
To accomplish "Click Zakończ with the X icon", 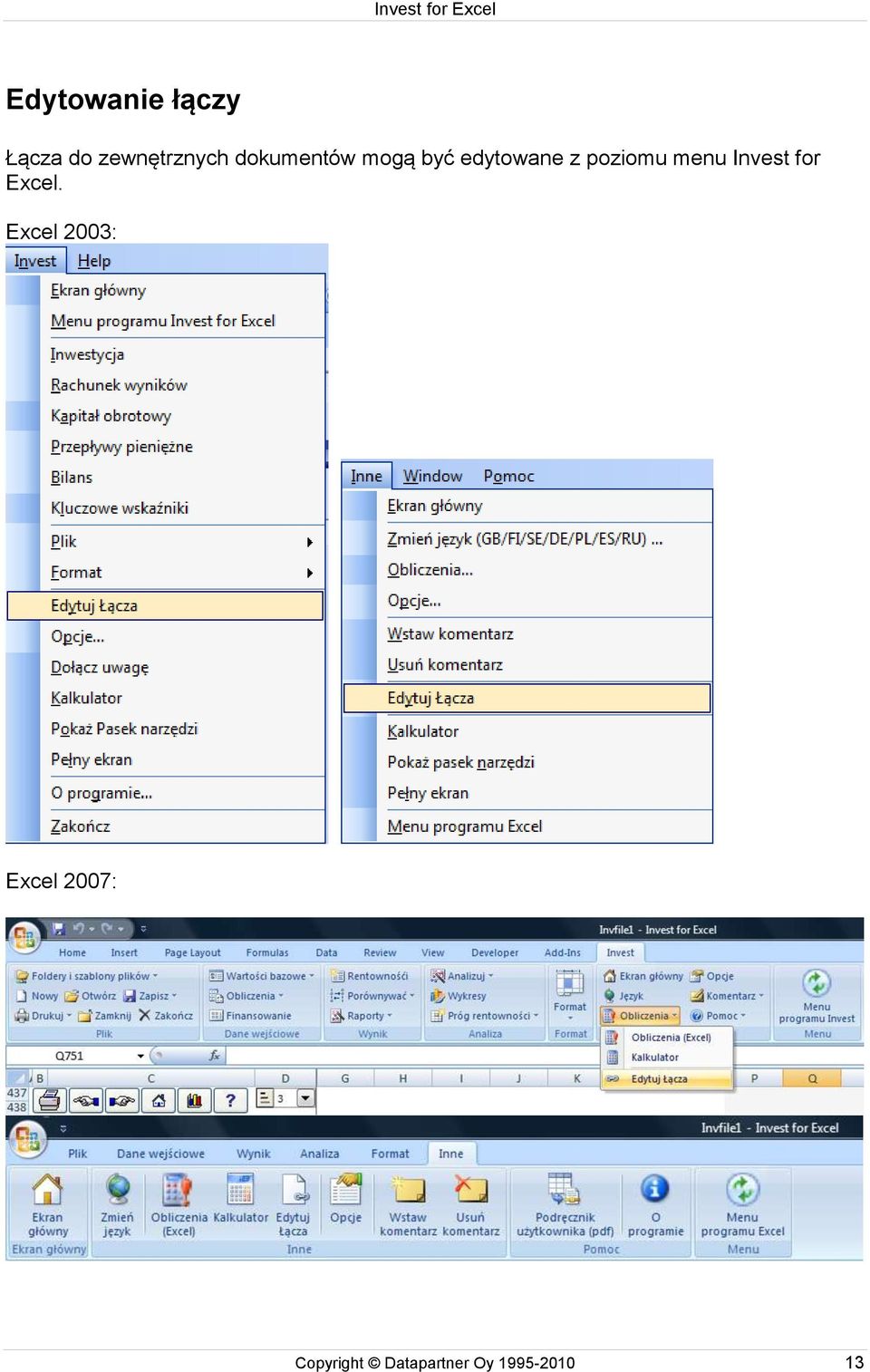I will click(166, 1016).
